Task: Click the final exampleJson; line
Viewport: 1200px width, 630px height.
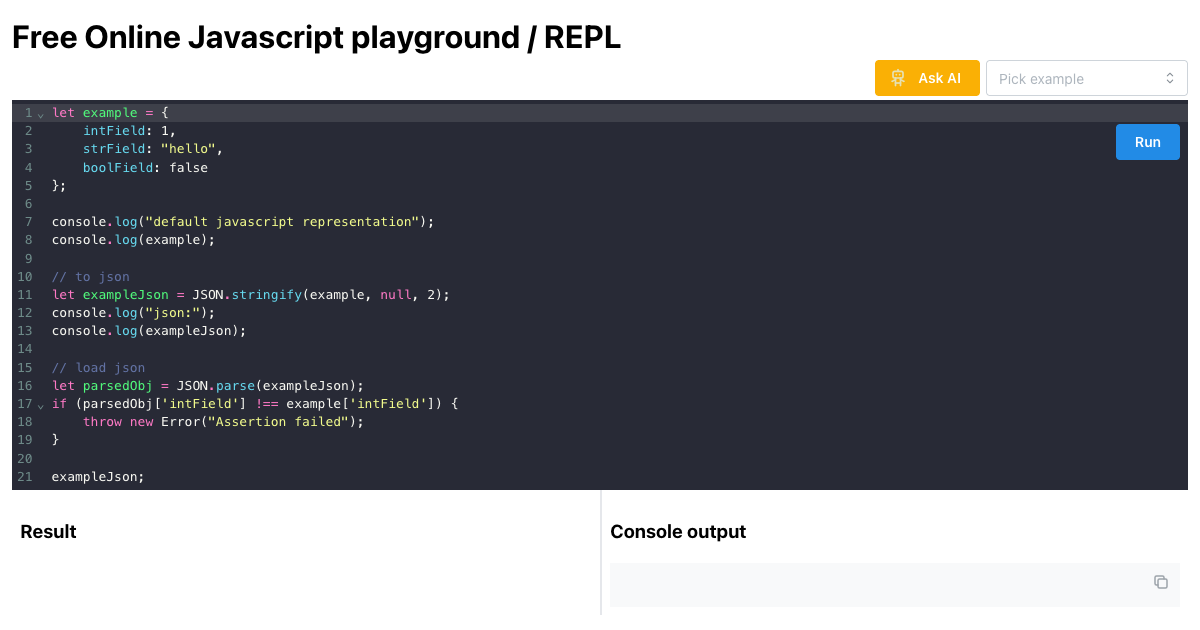Action: pyautogui.click(x=98, y=477)
